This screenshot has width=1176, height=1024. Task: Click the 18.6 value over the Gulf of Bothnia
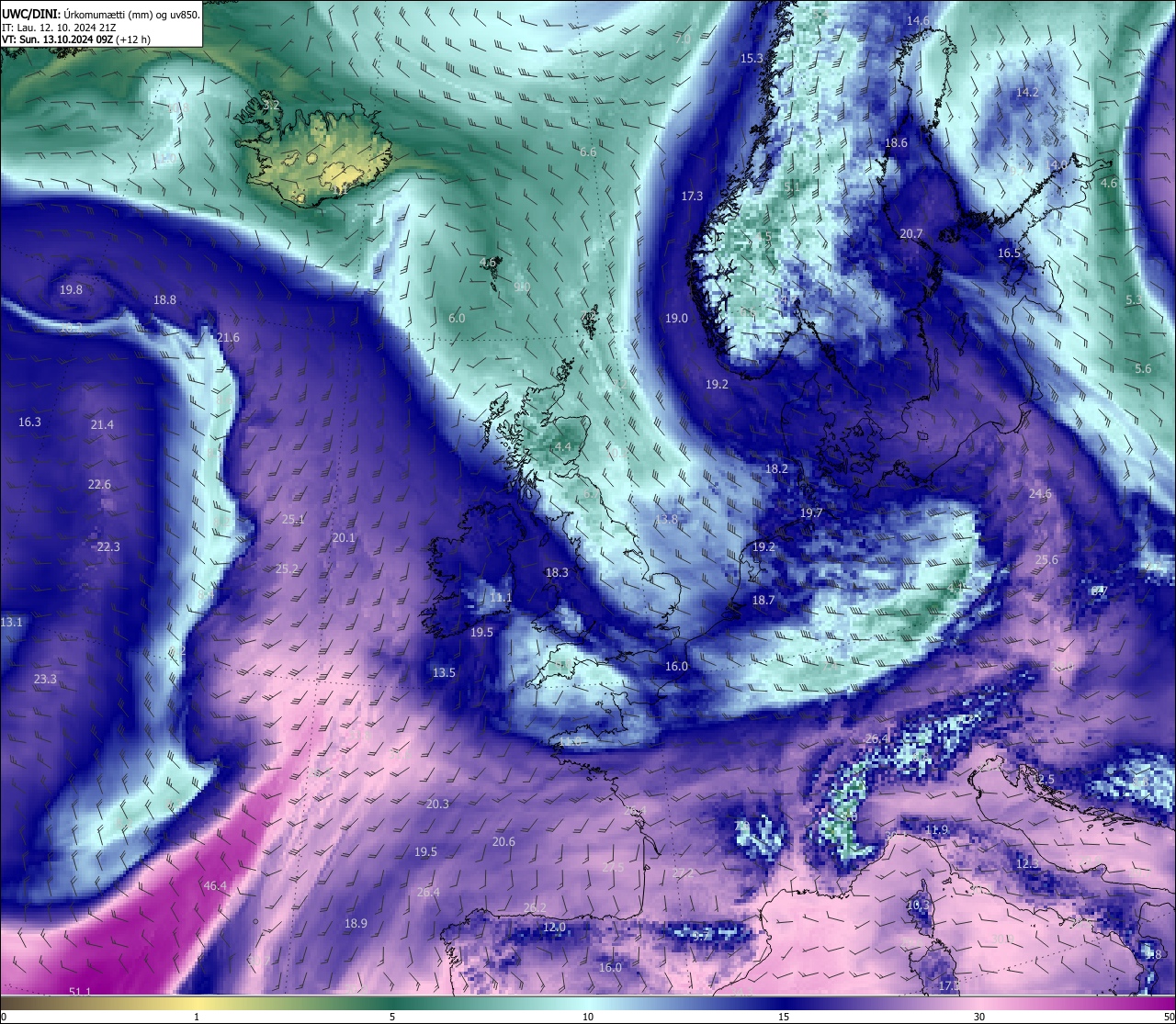pos(896,143)
